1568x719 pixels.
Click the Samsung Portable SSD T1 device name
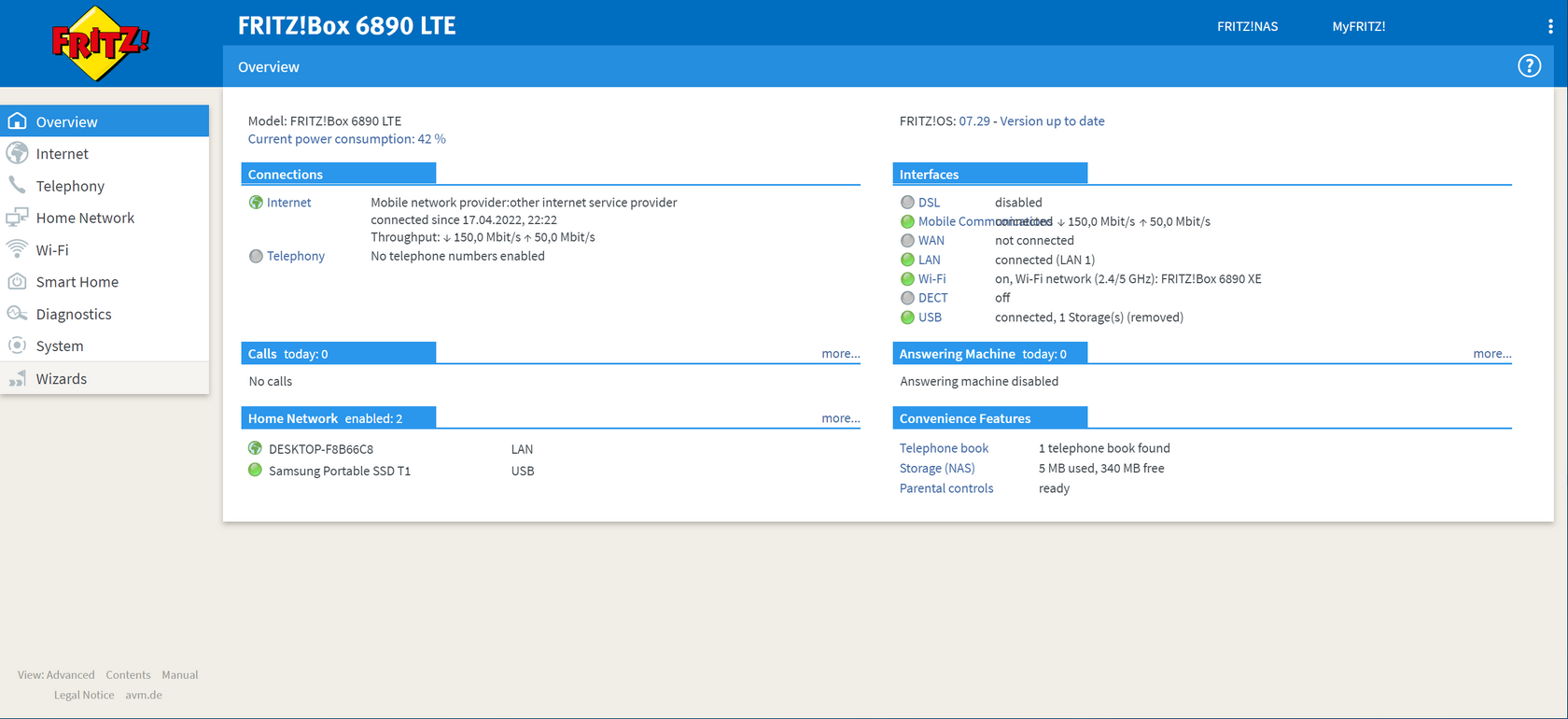pos(340,472)
